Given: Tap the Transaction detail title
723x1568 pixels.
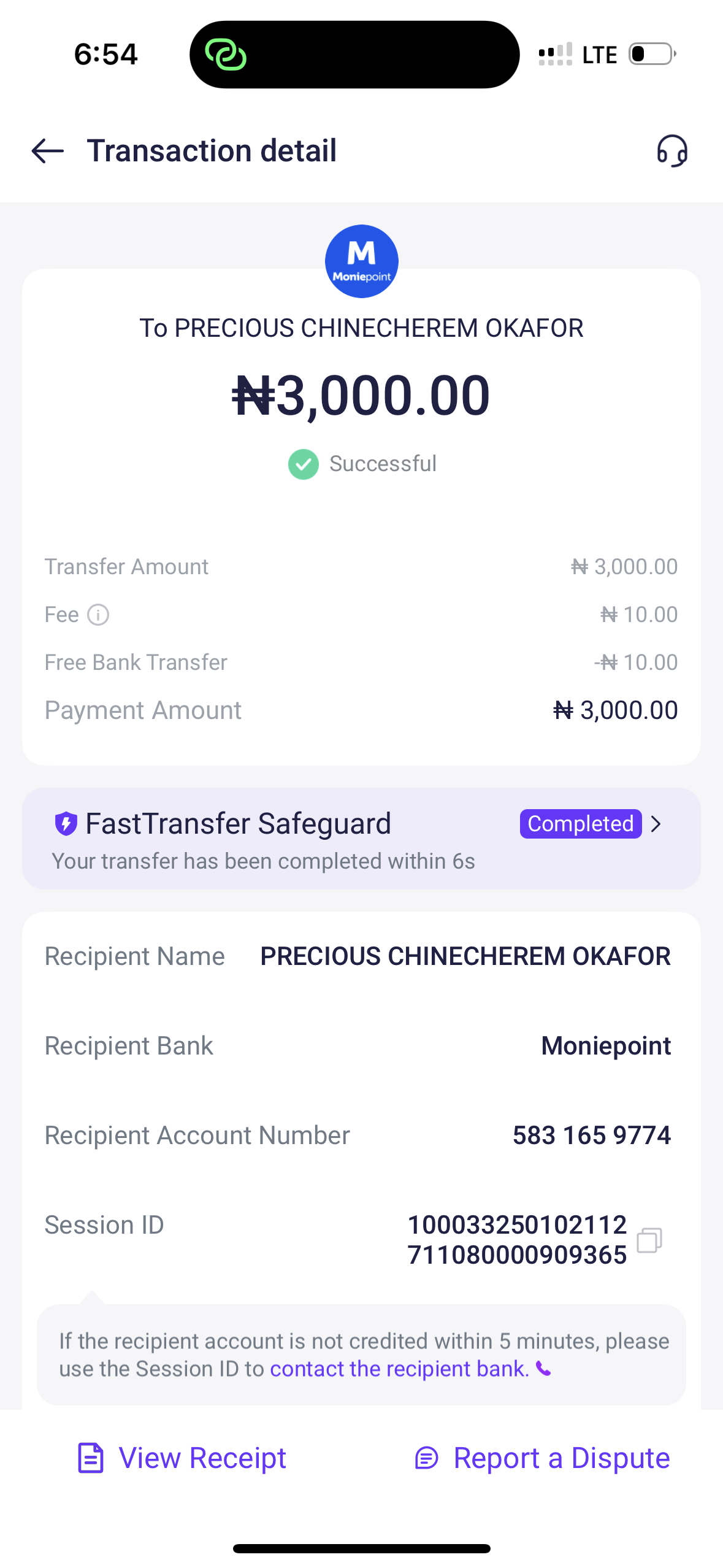Looking at the screenshot, I should click(212, 151).
